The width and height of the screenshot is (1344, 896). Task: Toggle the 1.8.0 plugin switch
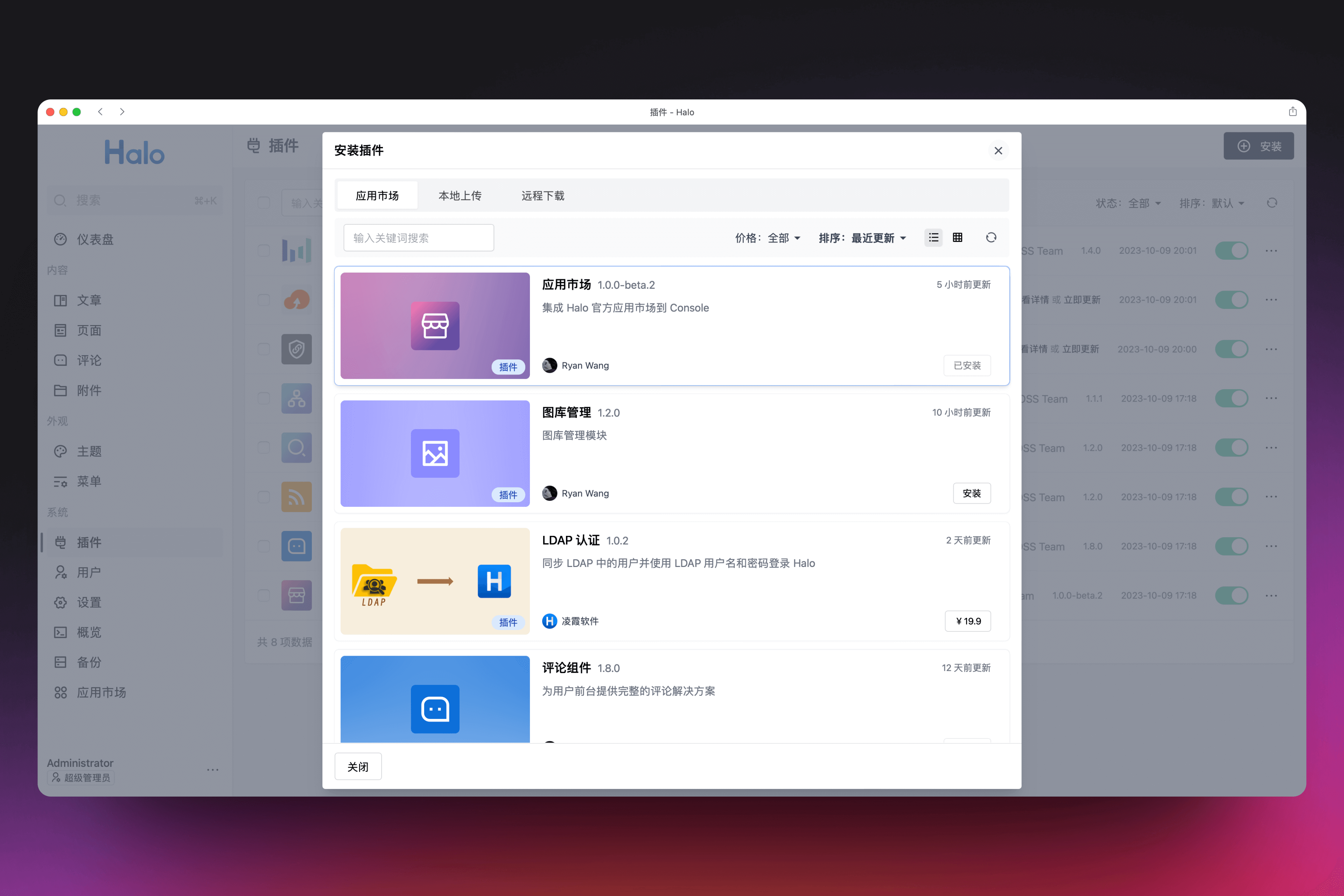(1231, 546)
